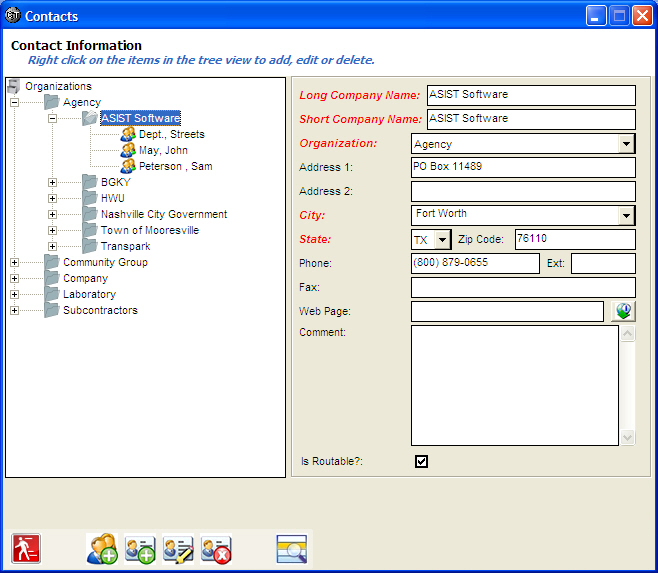Image resolution: width=658 pixels, height=573 pixels.
Task: Select ASIST Software in the tree
Action: tap(141, 118)
